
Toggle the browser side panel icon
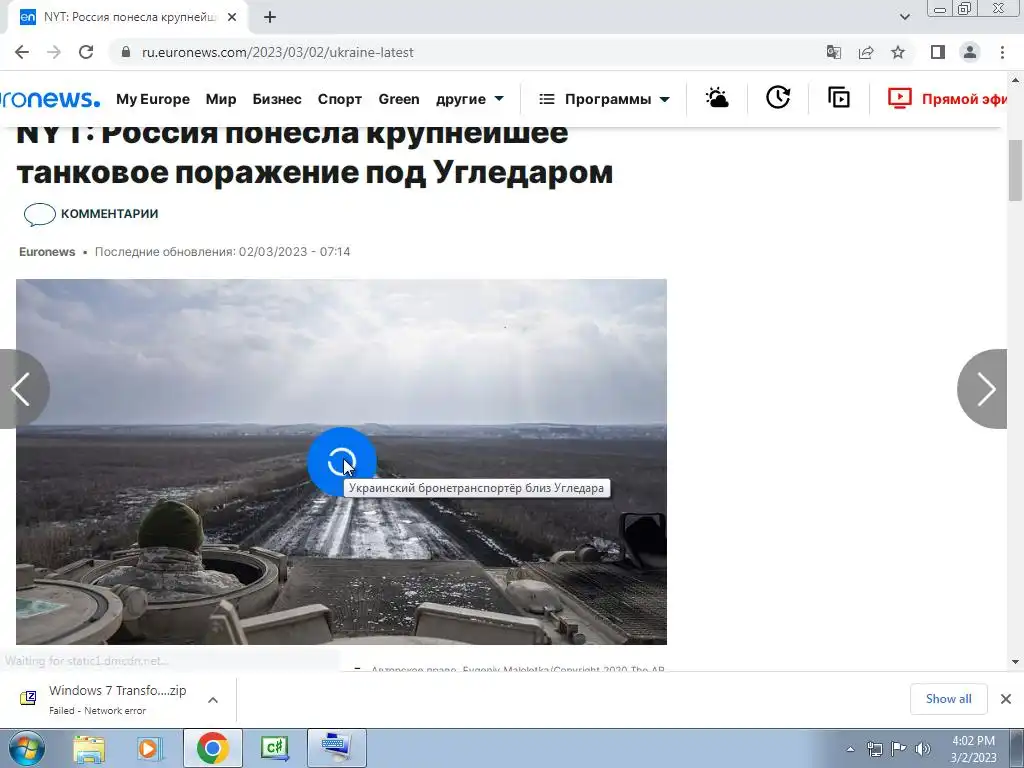tap(938, 52)
